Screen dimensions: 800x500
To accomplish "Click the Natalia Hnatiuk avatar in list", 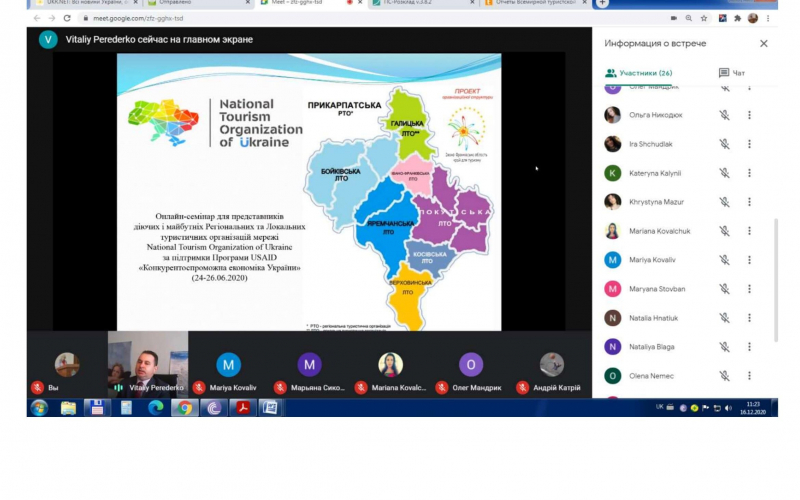I will [x=612, y=318].
